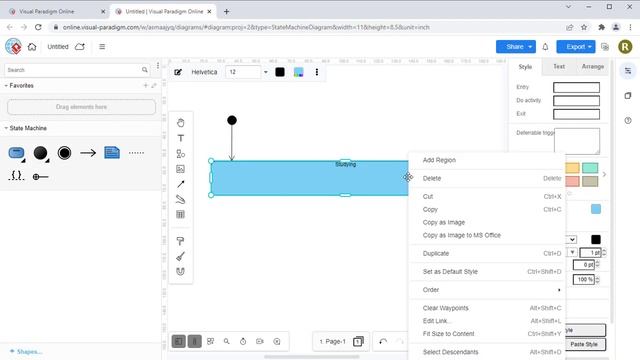The width and height of the screenshot is (640, 360).
Task: Click the black font color swatch
Action: 280,72
